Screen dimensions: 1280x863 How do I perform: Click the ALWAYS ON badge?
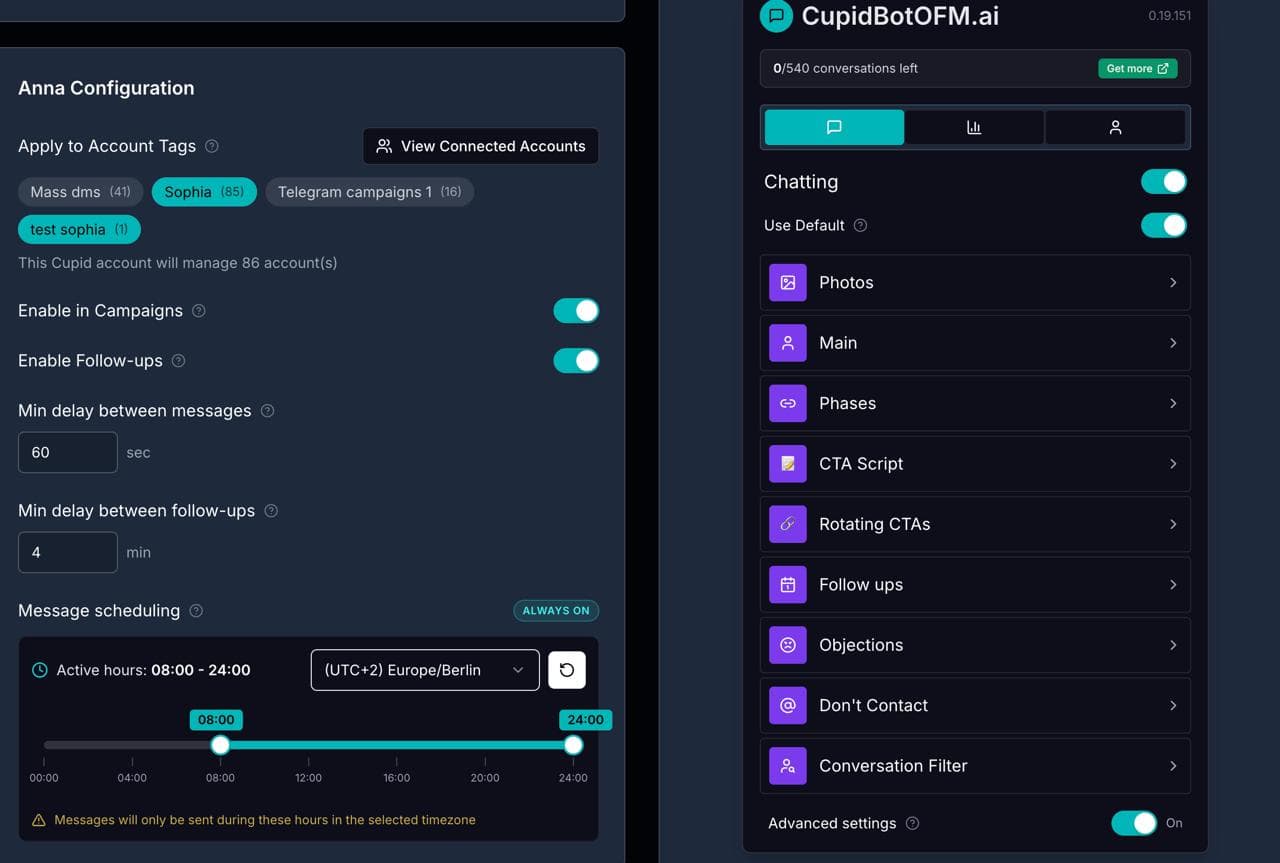pyautogui.click(x=556, y=610)
